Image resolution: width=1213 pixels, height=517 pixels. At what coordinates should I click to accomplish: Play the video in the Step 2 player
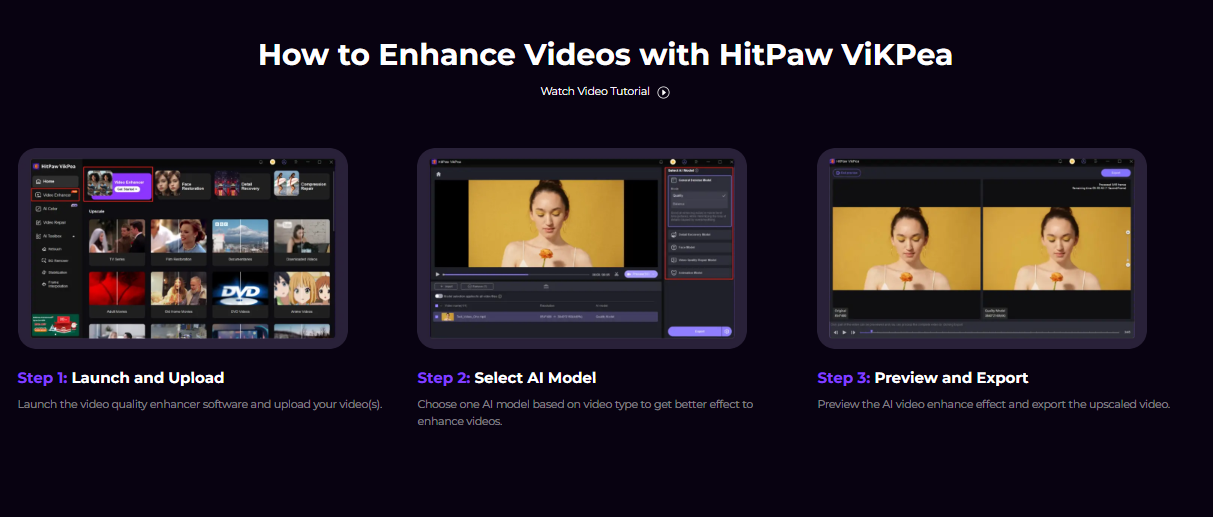(438, 274)
